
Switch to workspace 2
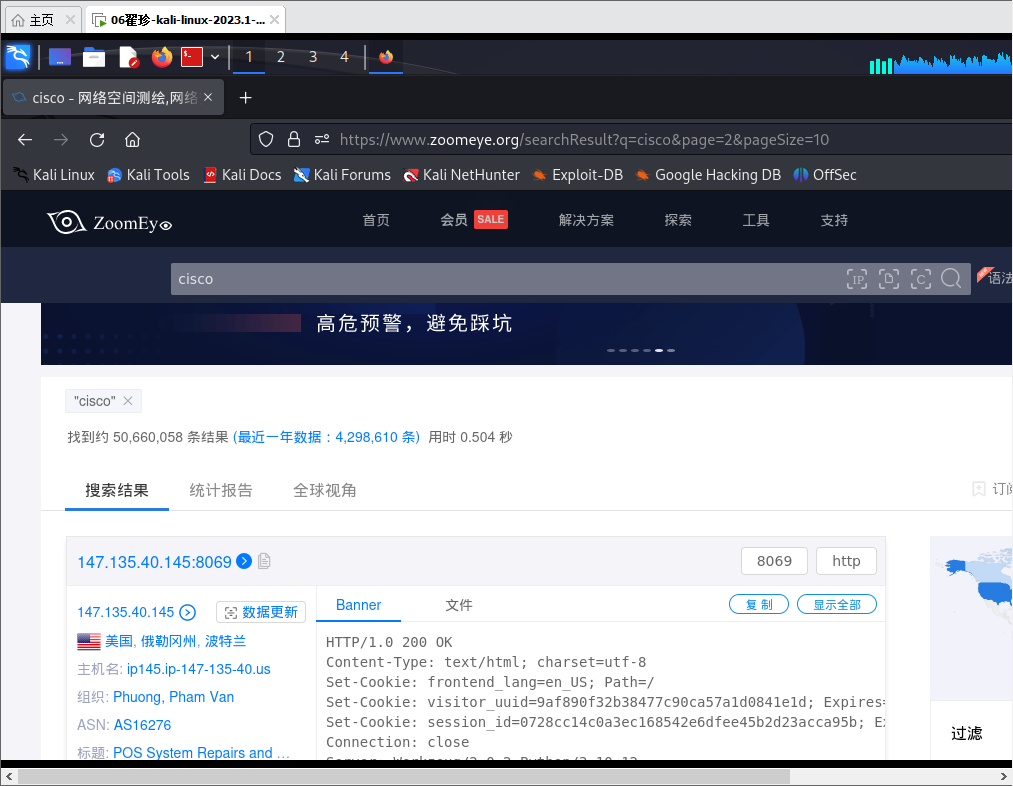[280, 57]
